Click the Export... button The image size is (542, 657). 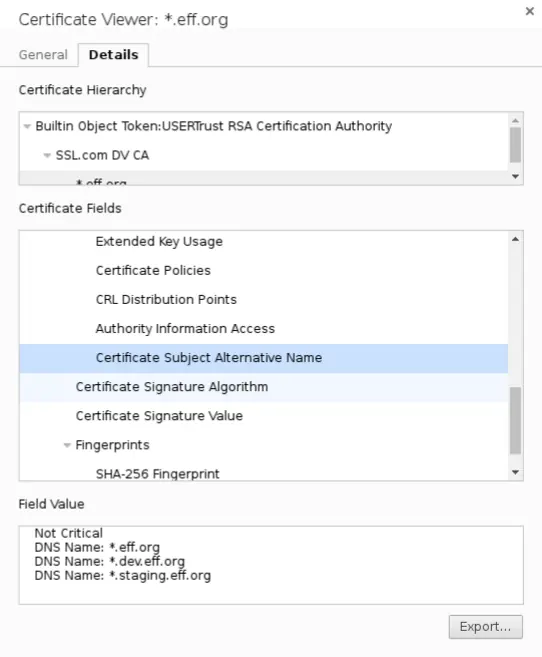coord(485,627)
